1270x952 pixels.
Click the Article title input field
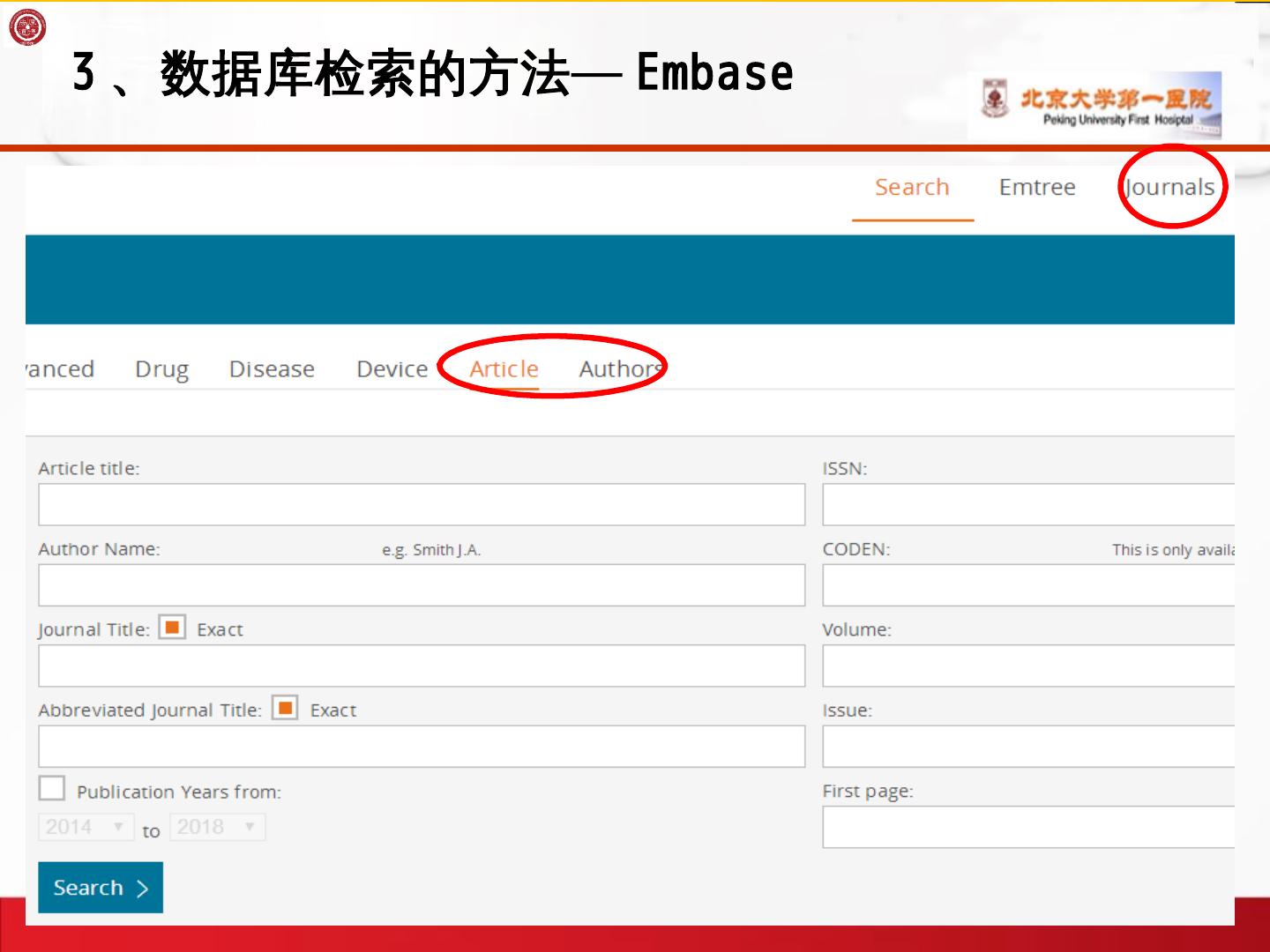pos(422,504)
